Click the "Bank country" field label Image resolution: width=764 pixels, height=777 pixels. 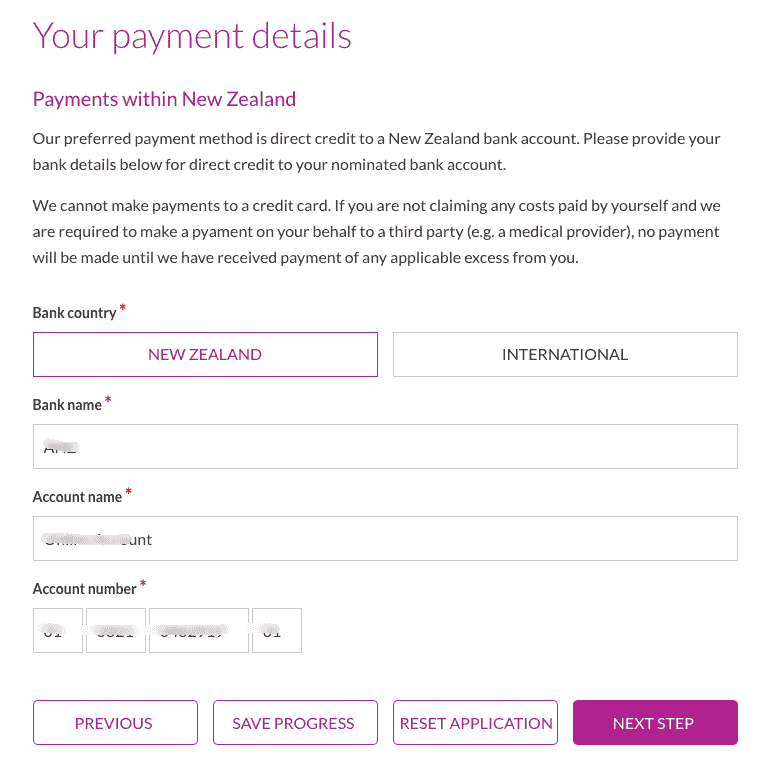click(x=74, y=313)
